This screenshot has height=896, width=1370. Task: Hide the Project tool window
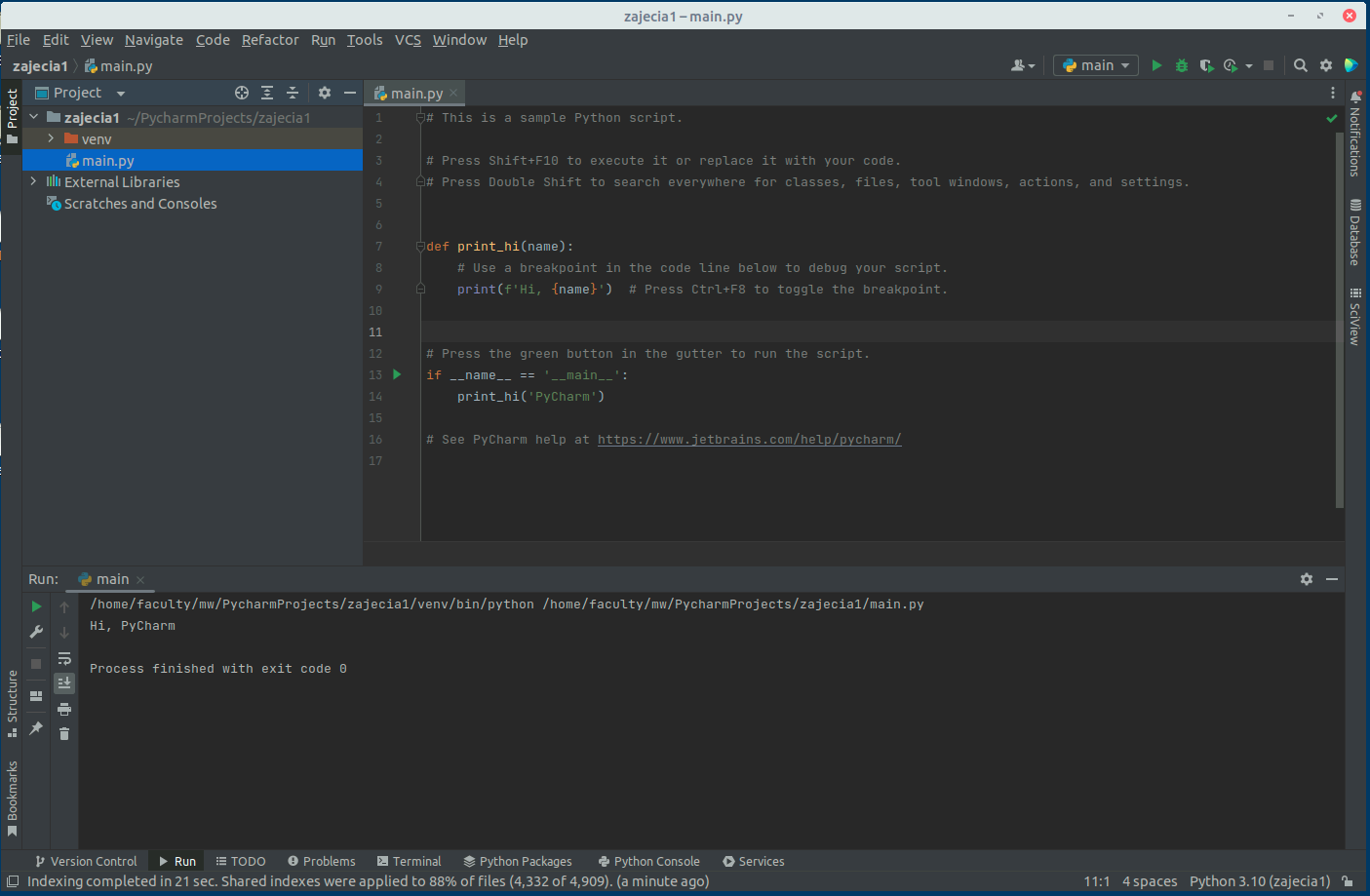350,93
